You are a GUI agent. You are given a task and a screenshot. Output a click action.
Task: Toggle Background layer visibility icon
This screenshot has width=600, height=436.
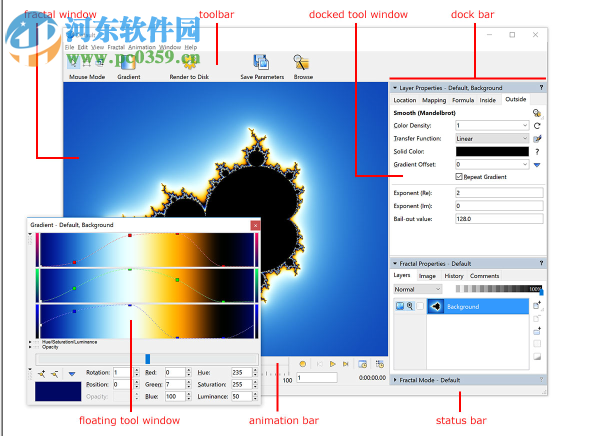click(x=400, y=306)
